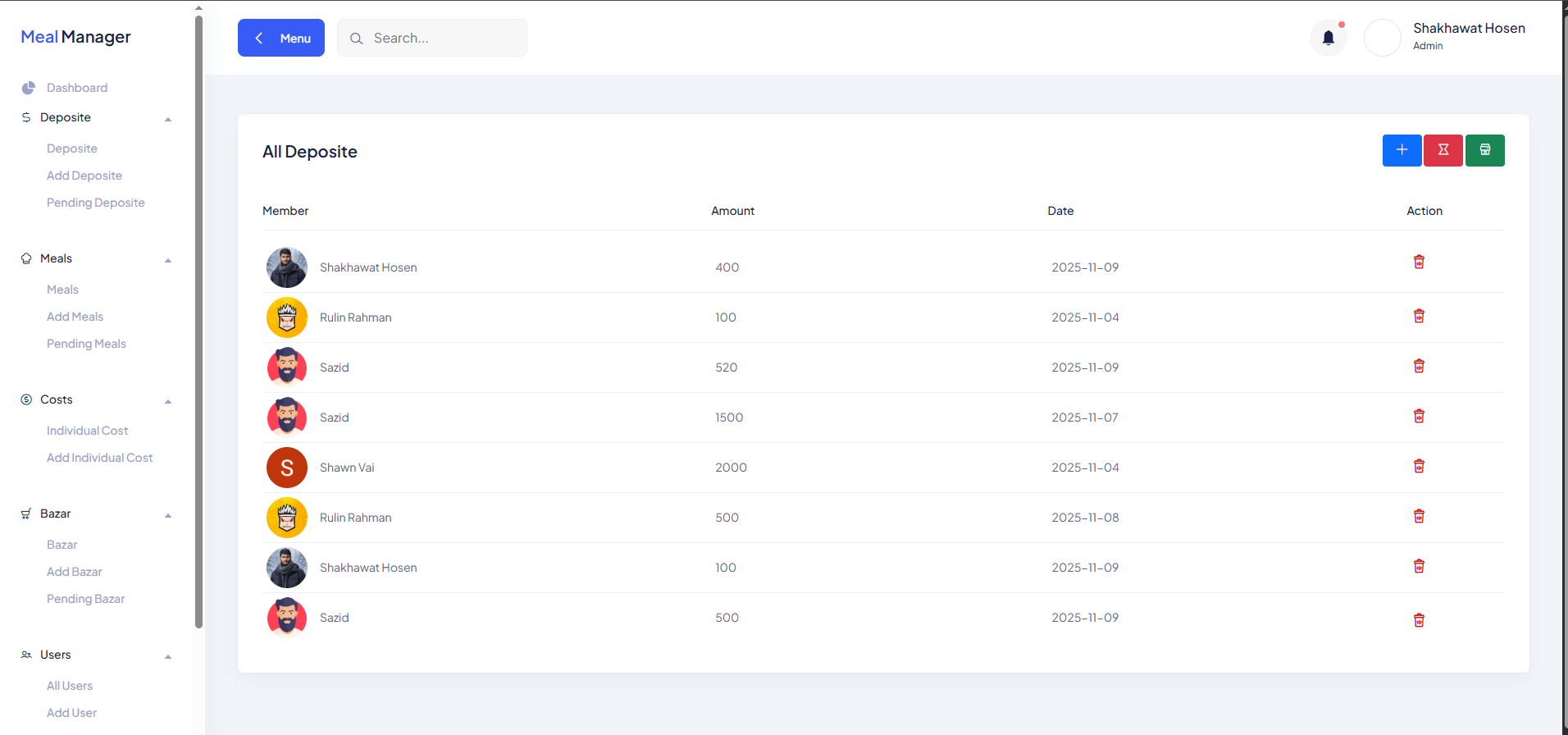Open the notification bell

pos(1328,38)
